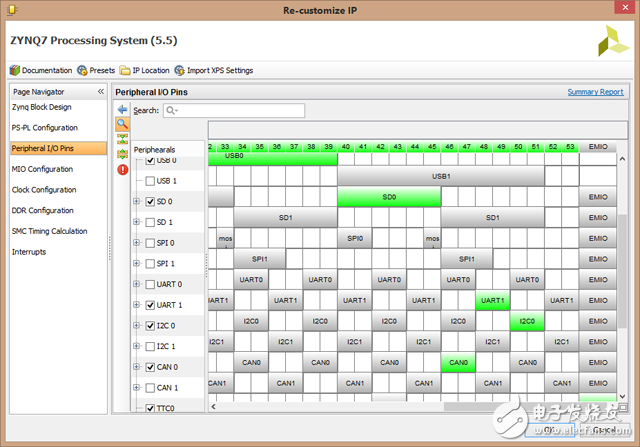Click the magnifier search icon in sidebar
Viewport: 640px width, 447px height.
(x=123, y=124)
